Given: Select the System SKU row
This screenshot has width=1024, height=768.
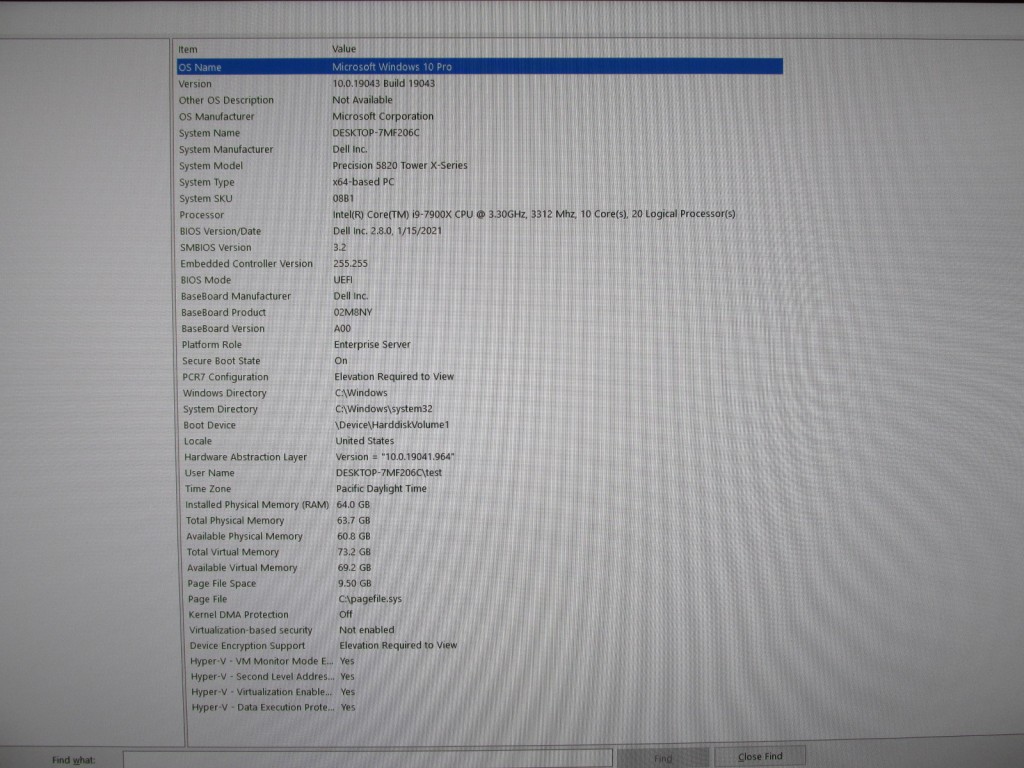Looking at the screenshot, I should [x=479, y=198].
